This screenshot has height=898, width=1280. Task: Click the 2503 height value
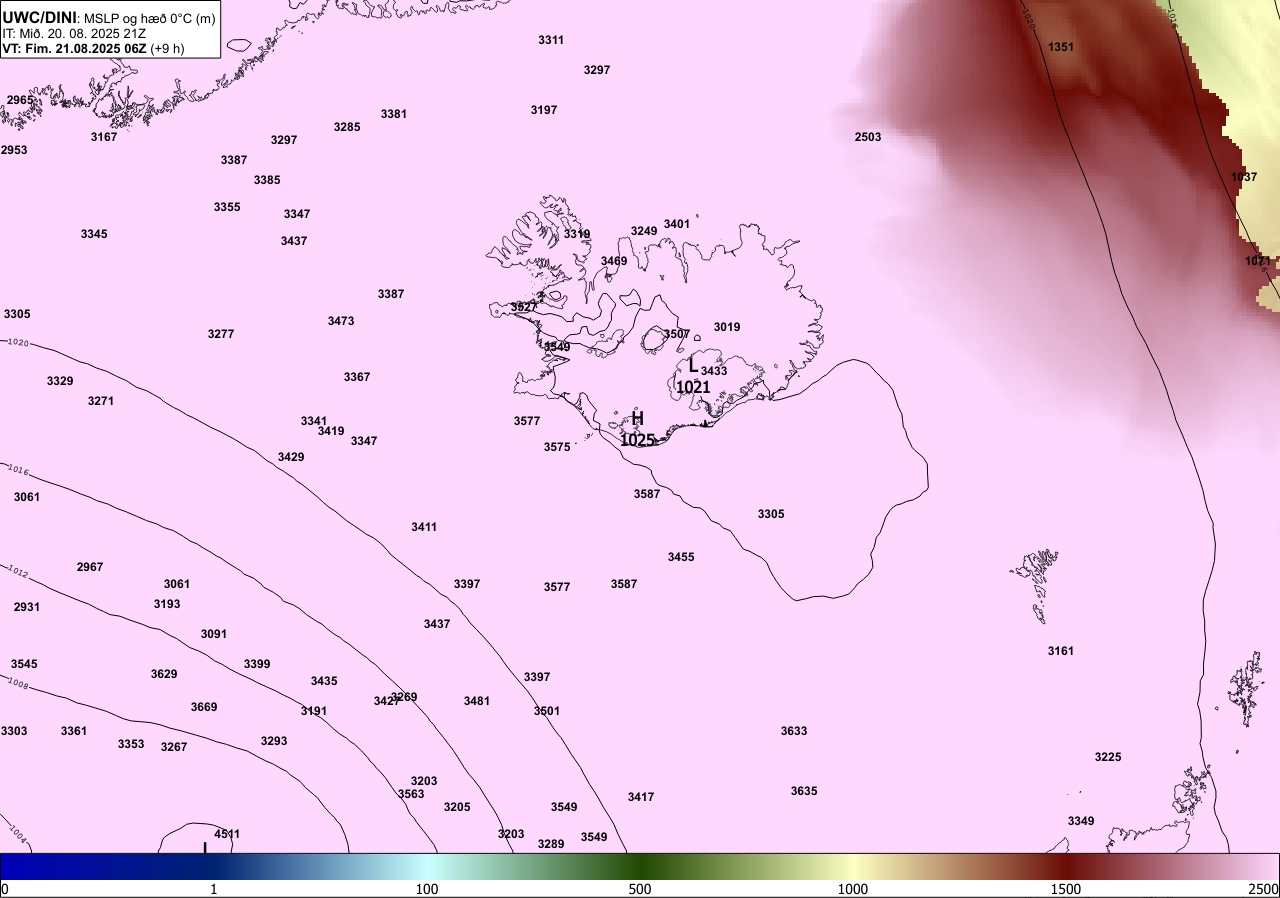(x=868, y=137)
